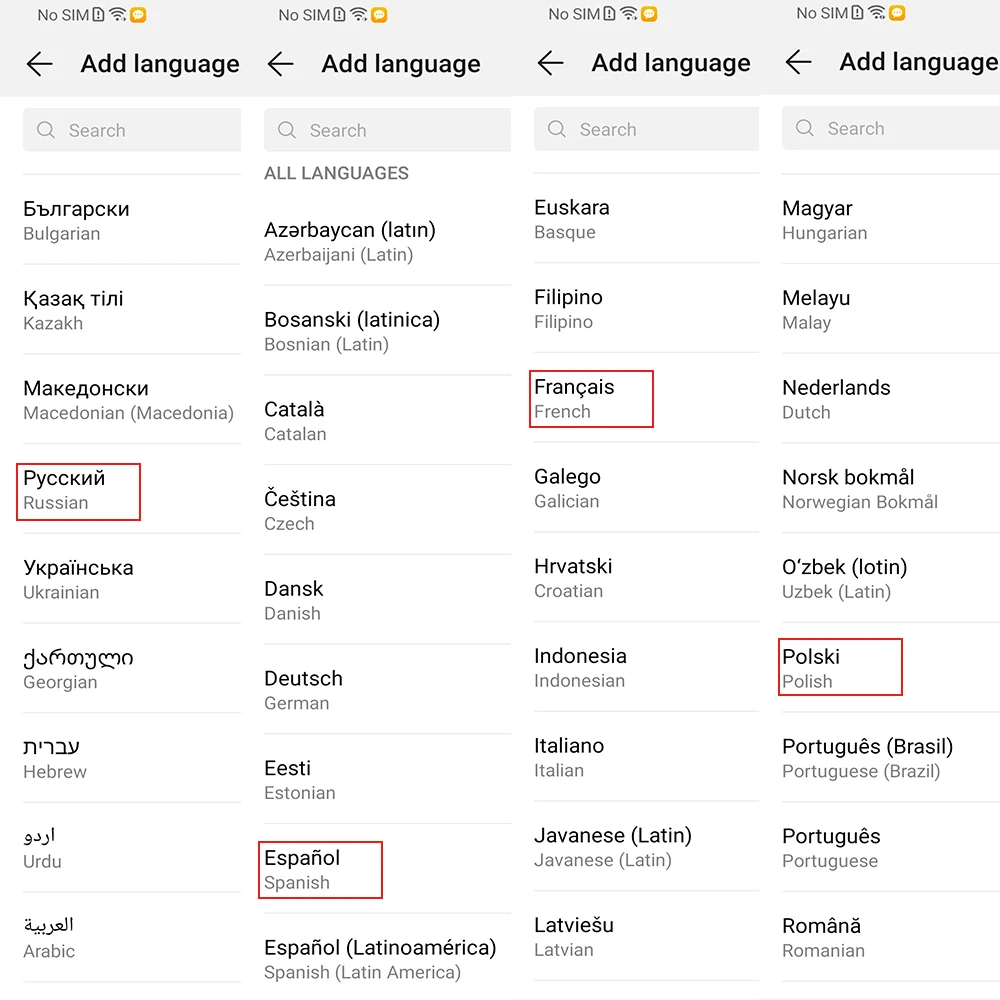The height and width of the screenshot is (1000, 1000).
Task: Click magnifier icon above the Euskara entry
Action: coord(557,129)
